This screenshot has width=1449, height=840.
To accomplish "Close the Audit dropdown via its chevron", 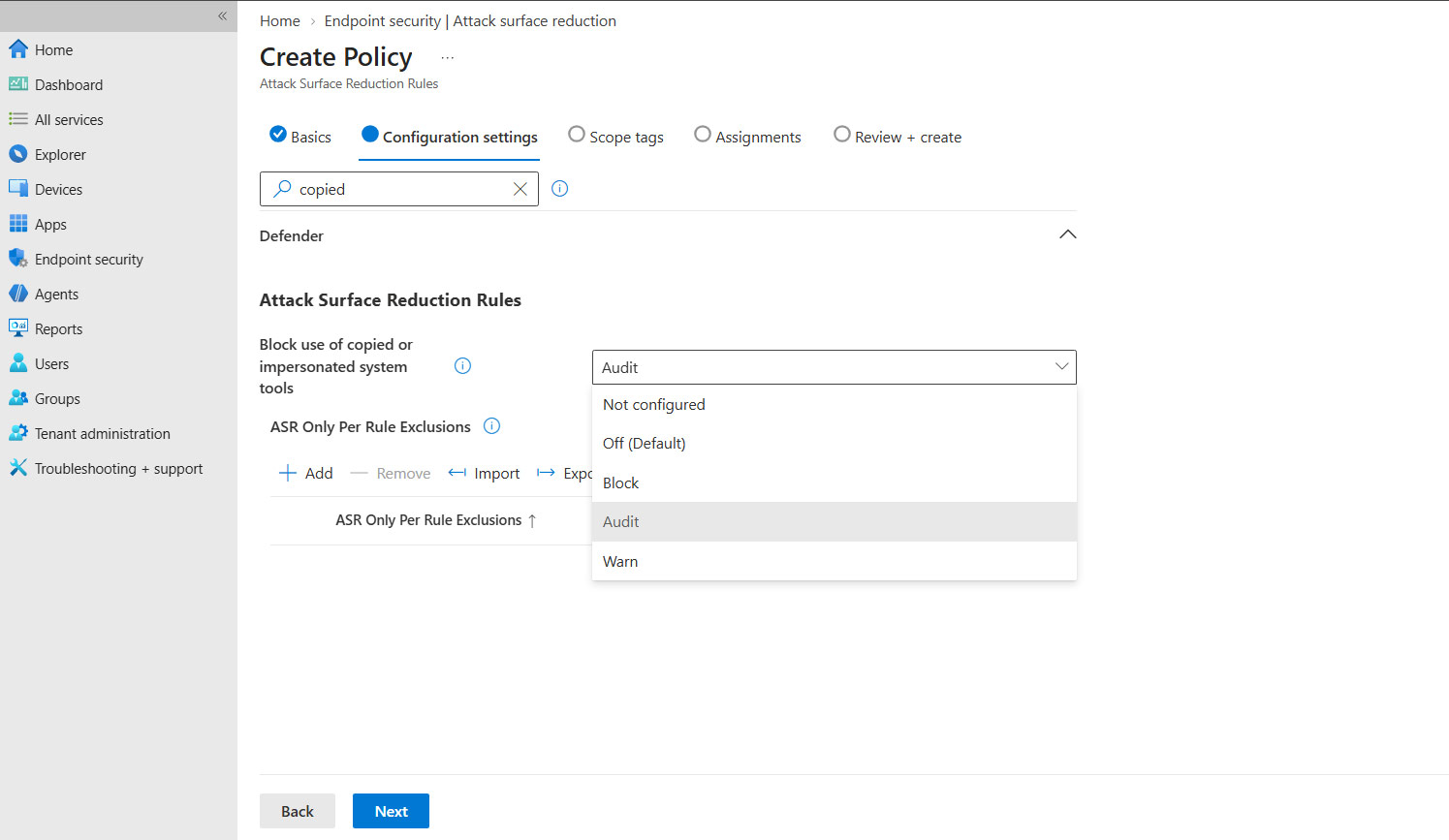I will tap(1061, 366).
